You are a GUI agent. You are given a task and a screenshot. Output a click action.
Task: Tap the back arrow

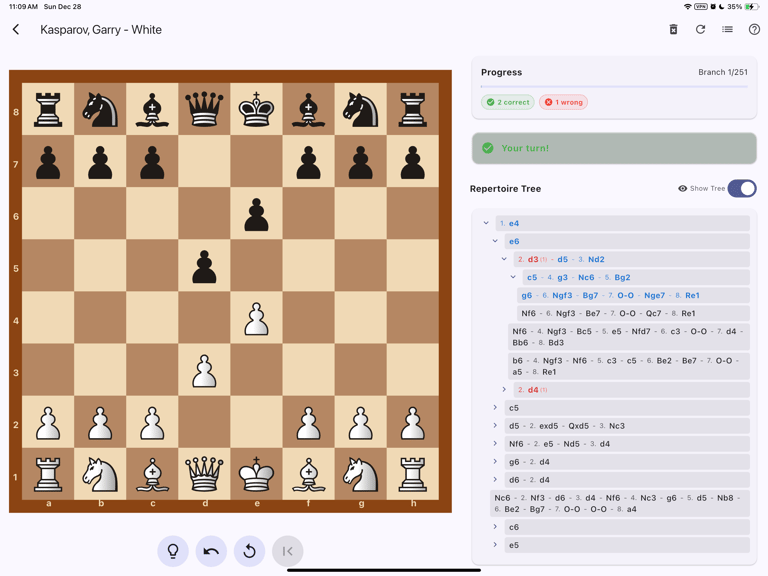click(x=16, y=29)
